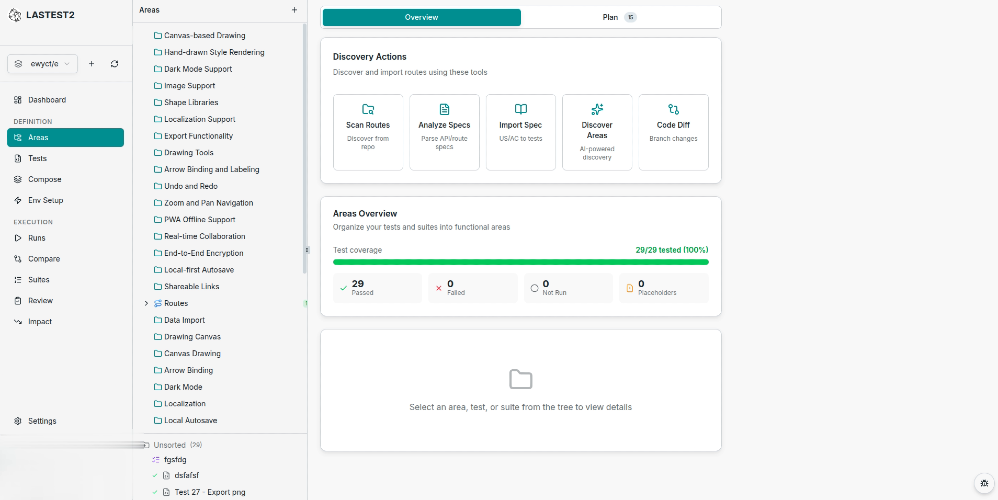
Task: Open Compare in the sidebar
Action: 66,259
